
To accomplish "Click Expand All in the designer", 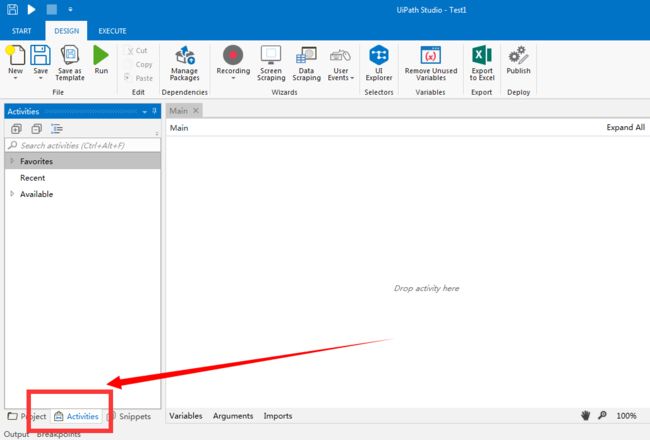I will tap(626, 127).
